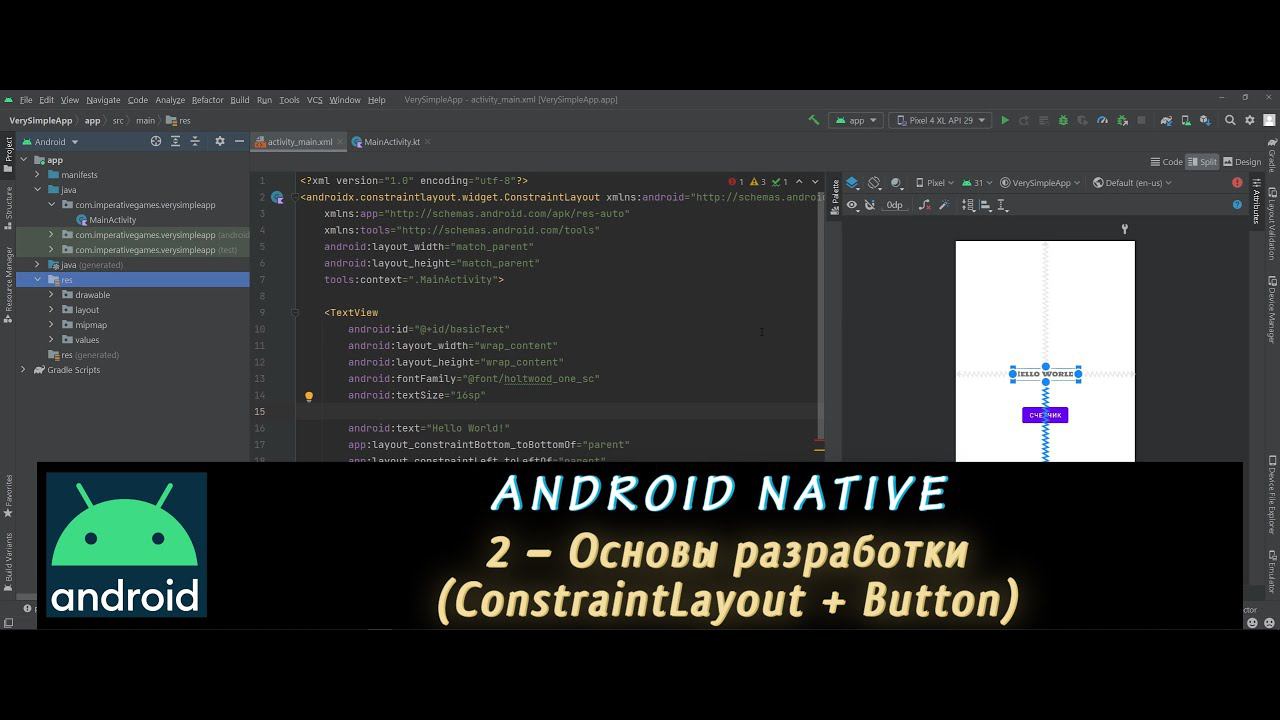Select the activity_main.xml editor tab

(x=297, y=142)
